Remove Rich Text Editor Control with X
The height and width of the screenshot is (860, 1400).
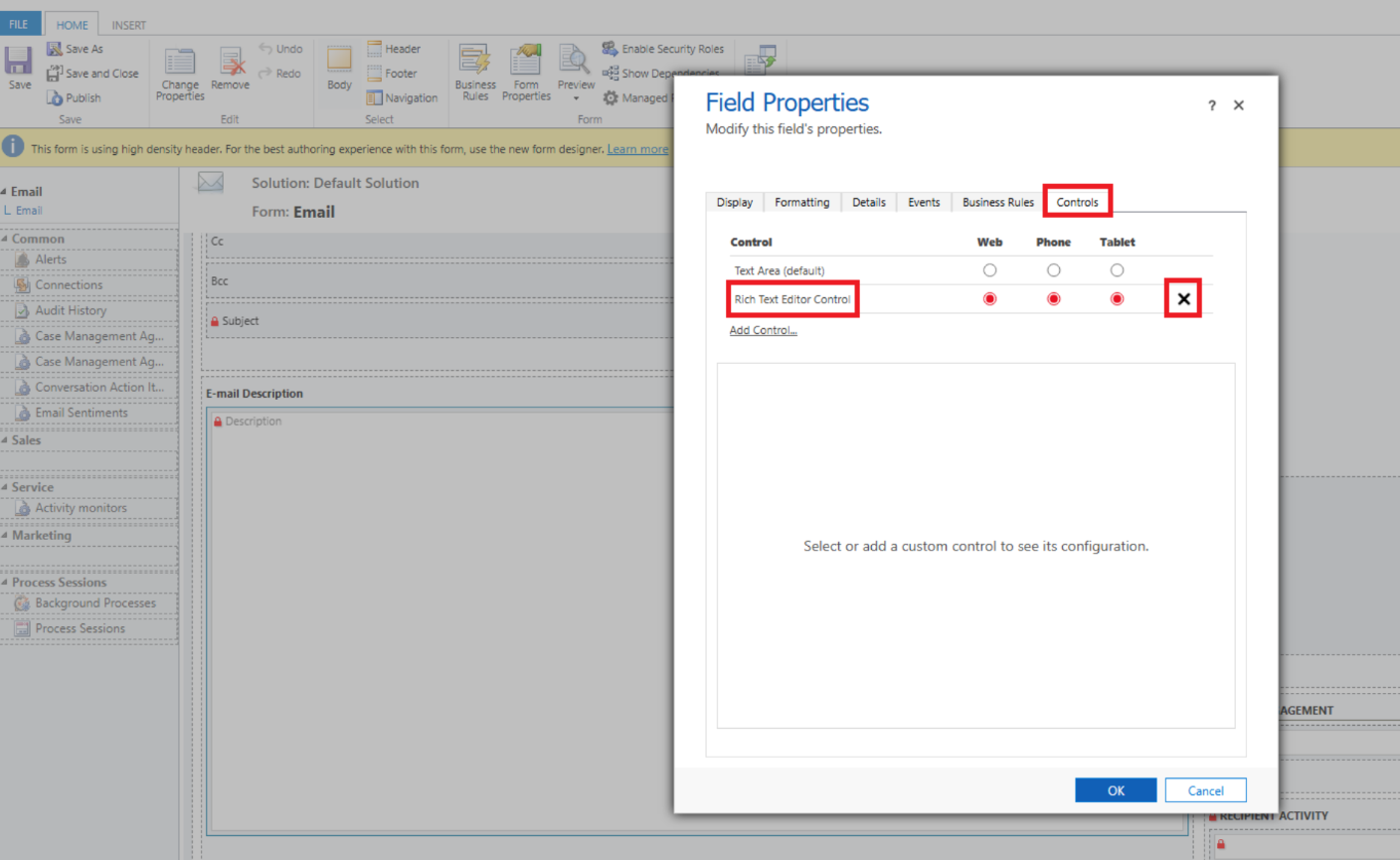[1183, 298]
